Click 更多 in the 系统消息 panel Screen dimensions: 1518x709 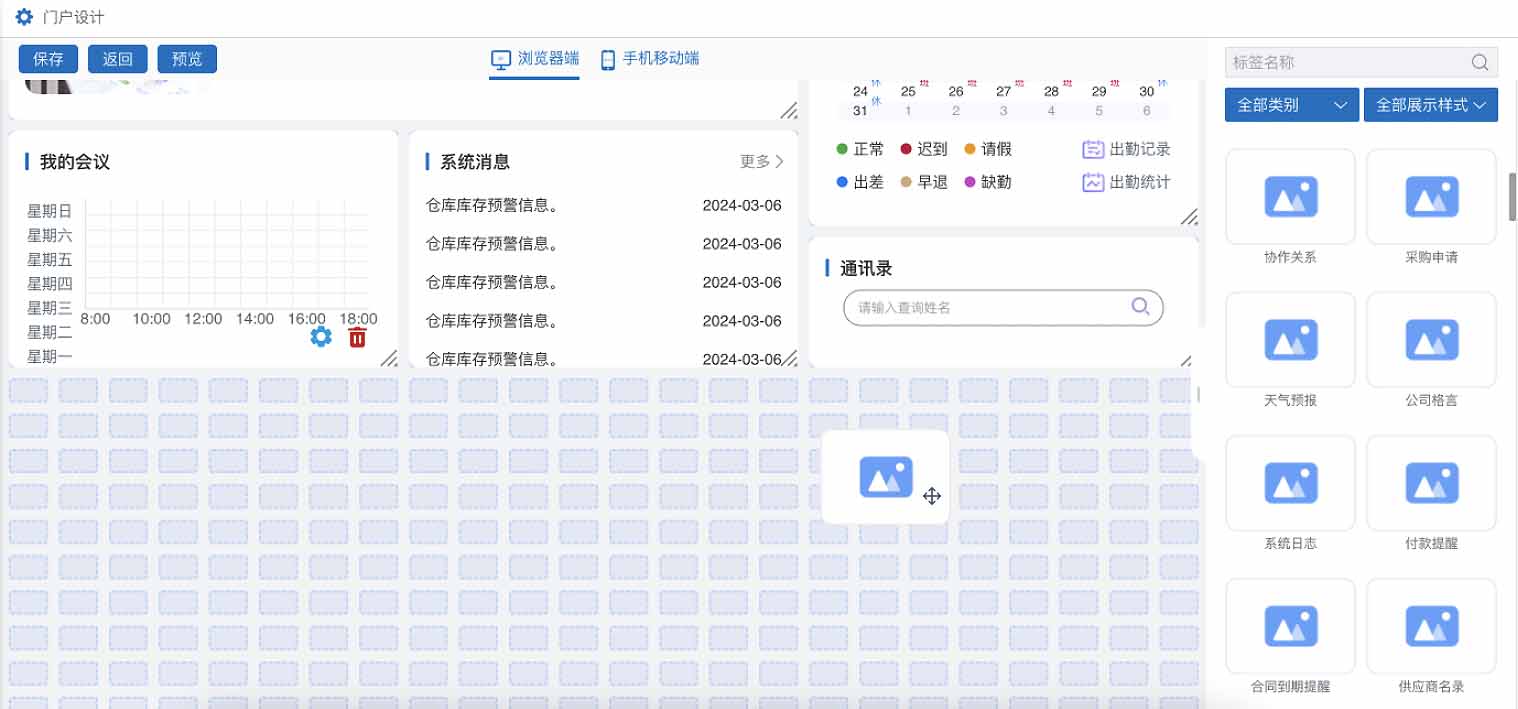coord(757,161)
